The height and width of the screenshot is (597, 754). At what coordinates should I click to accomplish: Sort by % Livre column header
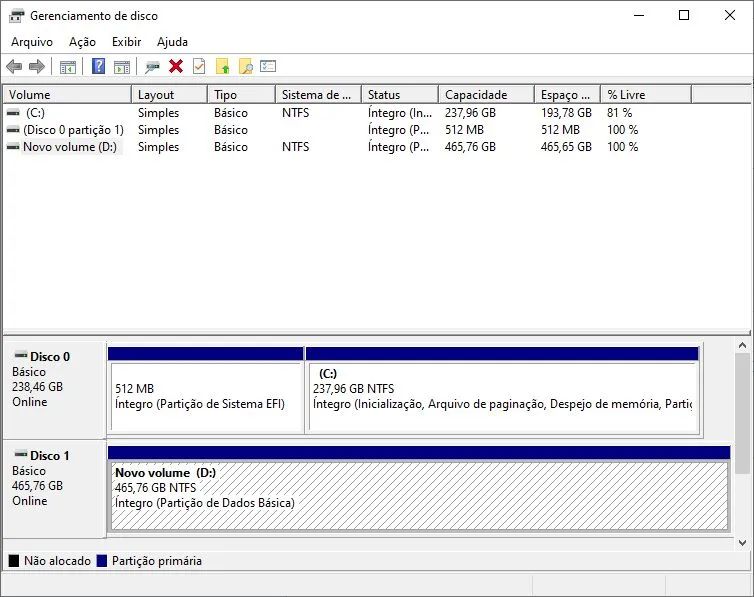(646, 95)
